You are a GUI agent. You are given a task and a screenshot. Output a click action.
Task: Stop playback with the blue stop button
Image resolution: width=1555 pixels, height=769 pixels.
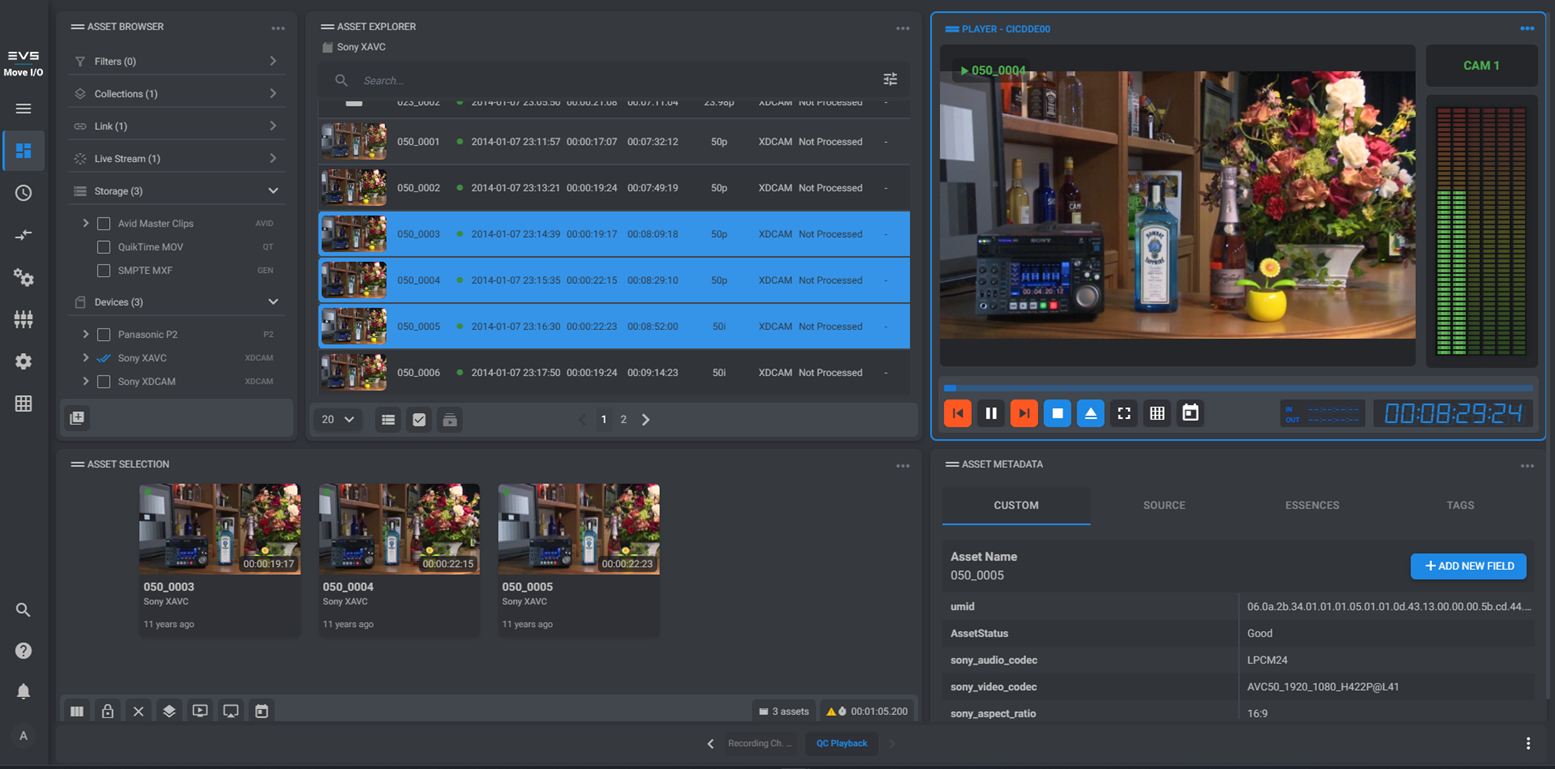(x=1057, y=413)
